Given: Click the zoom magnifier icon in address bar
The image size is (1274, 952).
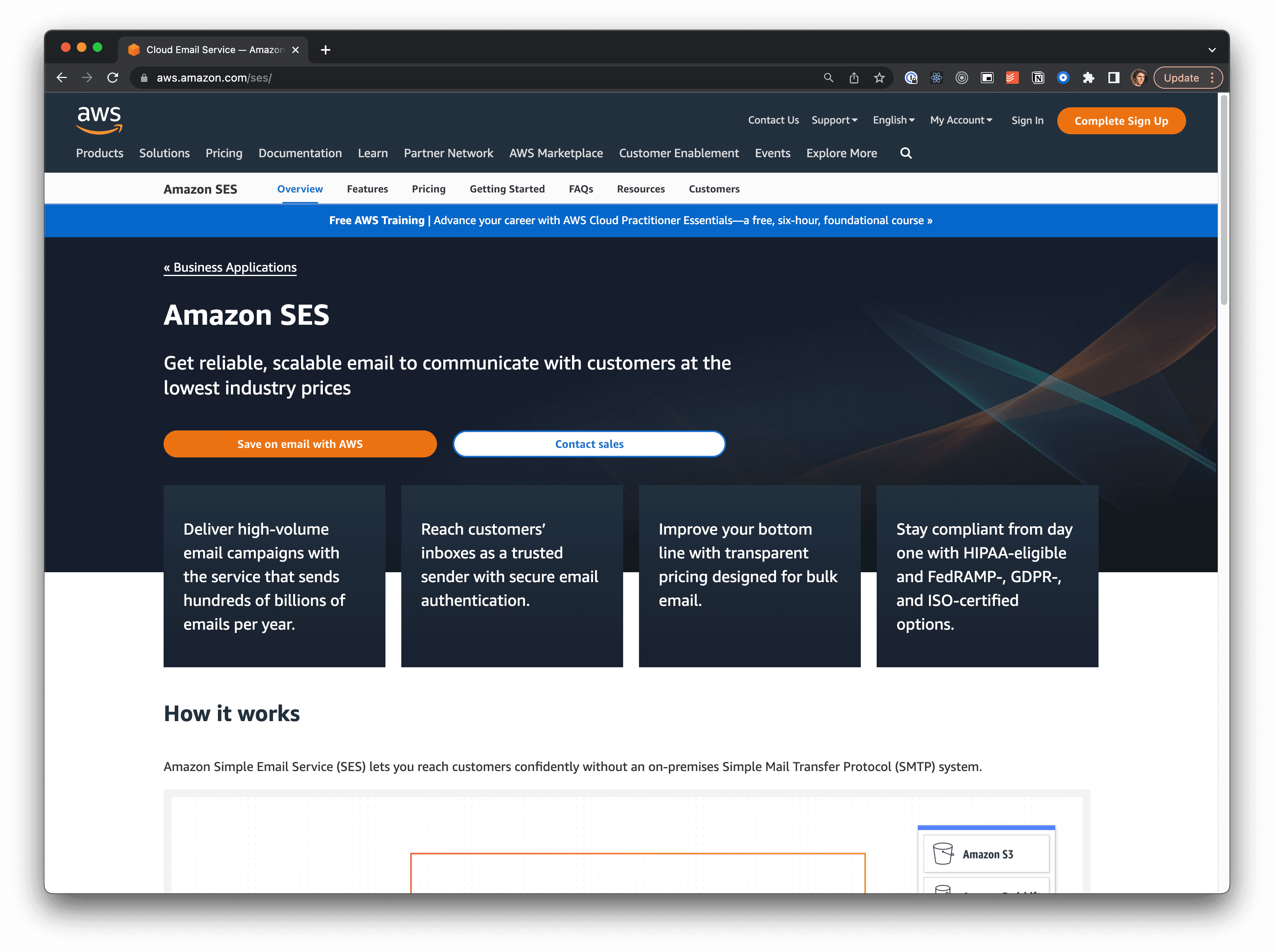Looking at the screenshot, I should pos(828,78).
